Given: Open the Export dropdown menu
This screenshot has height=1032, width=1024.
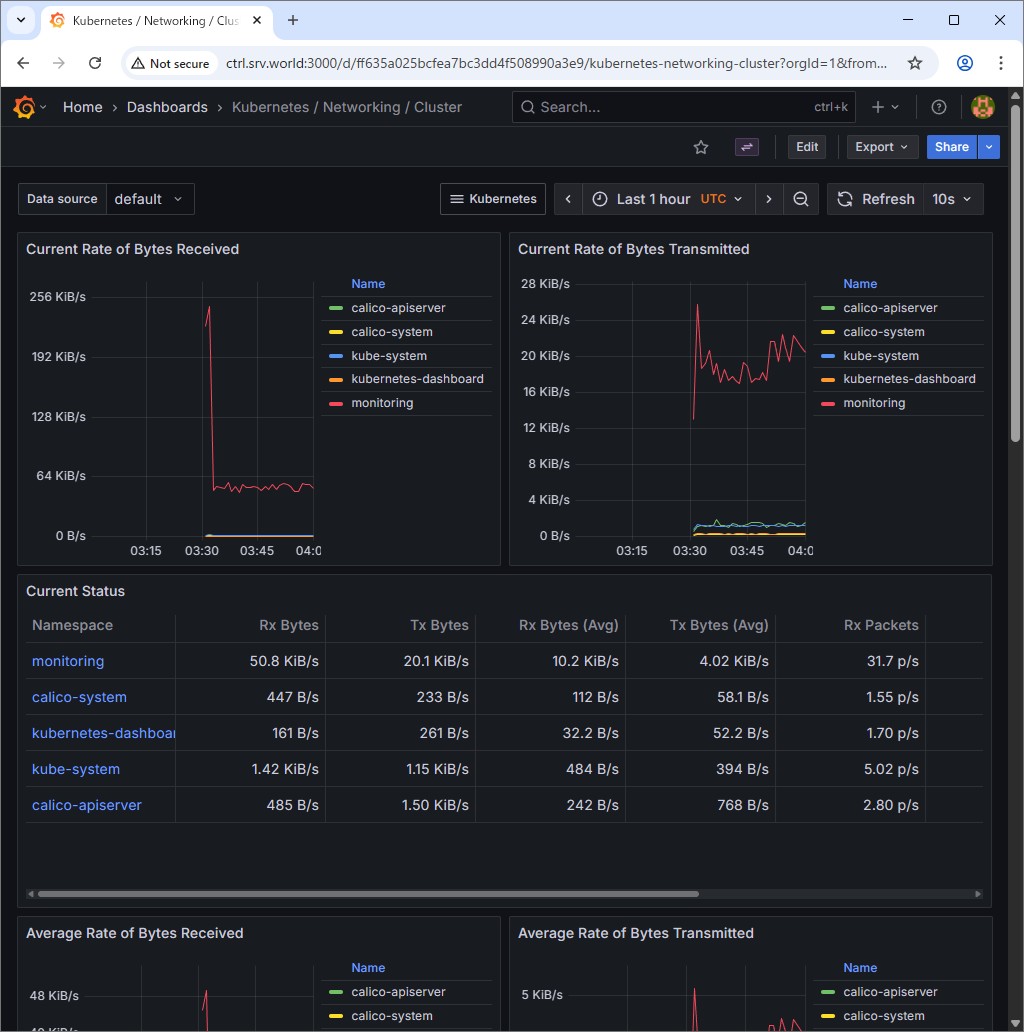Looking at the screenshot, I should click(882, 147).
